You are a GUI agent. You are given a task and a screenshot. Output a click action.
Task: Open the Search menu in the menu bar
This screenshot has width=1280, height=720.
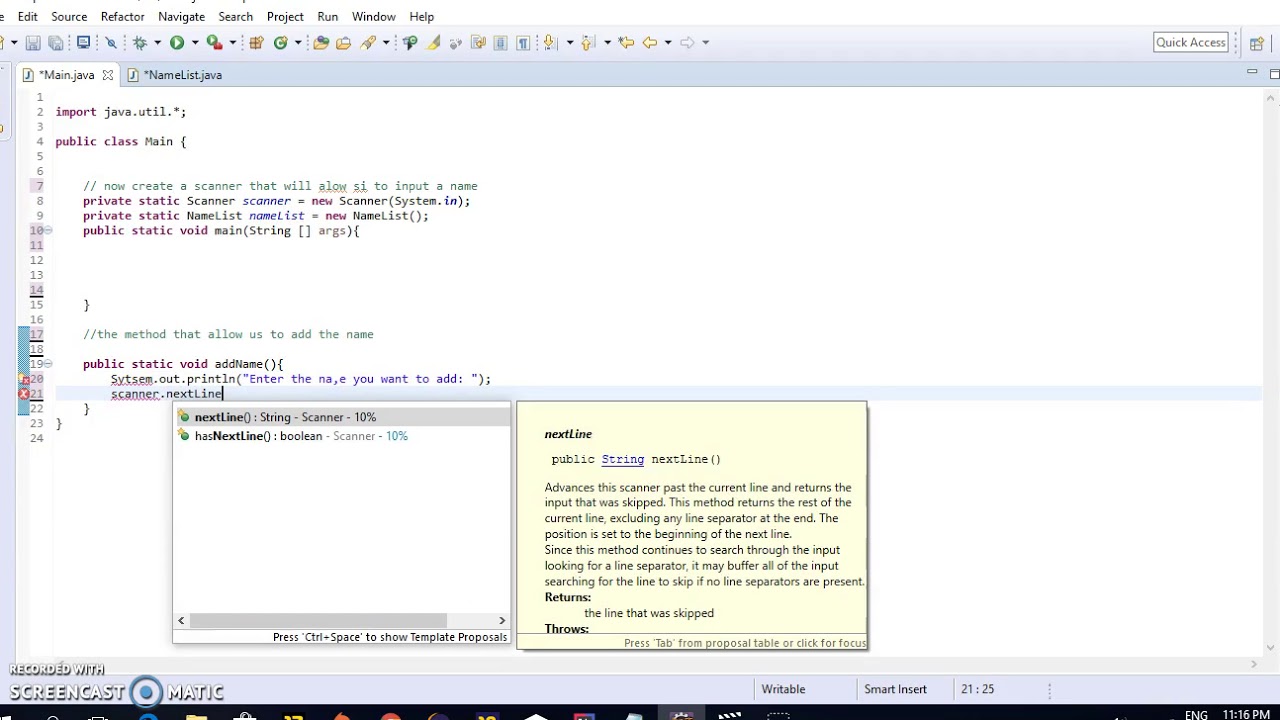pyautogui.click(x=235, y=16)
